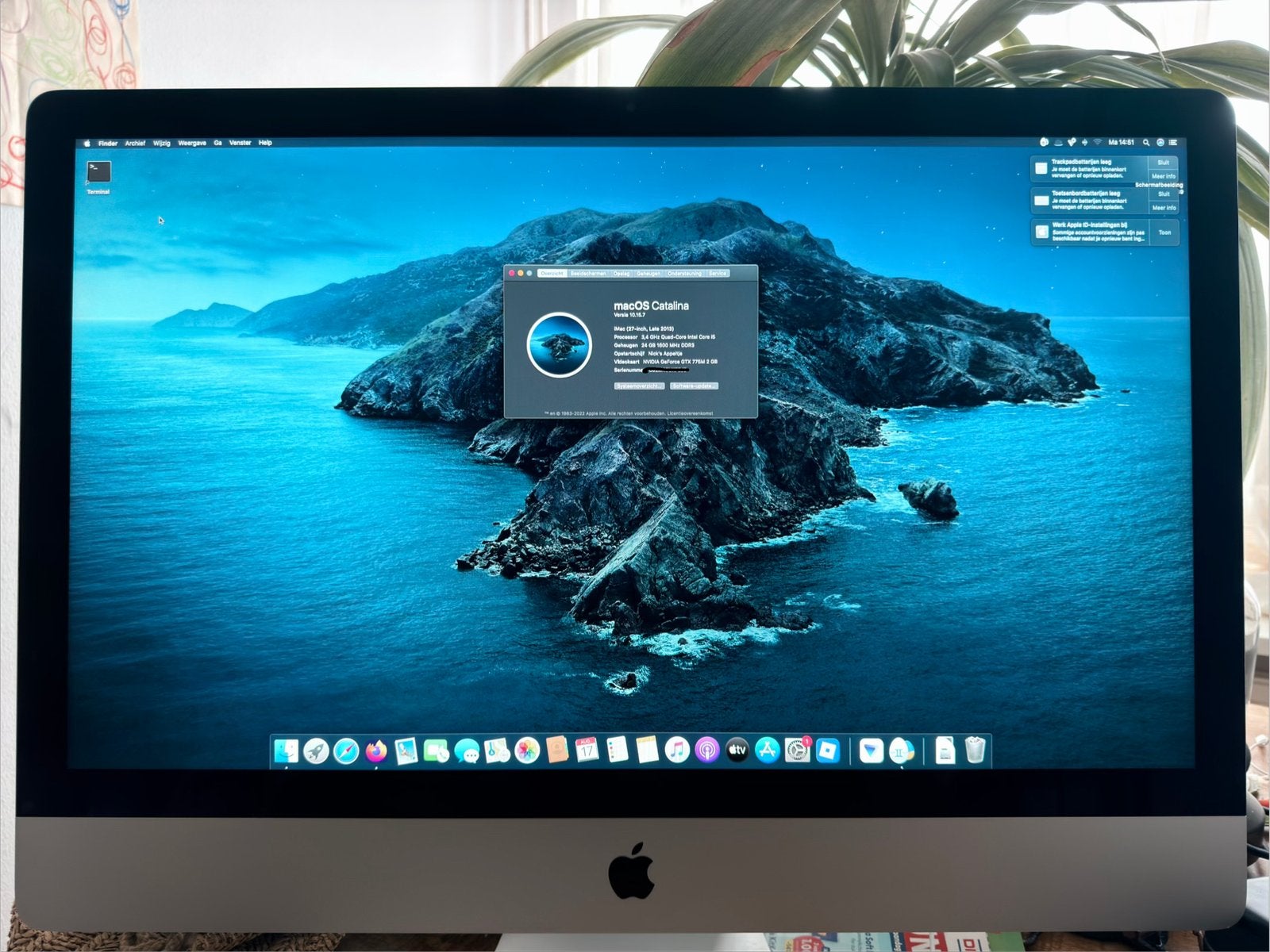Open Finder from the Dock
The height and width of the screenshot is (952, 1270).
[x=287, y=750]
